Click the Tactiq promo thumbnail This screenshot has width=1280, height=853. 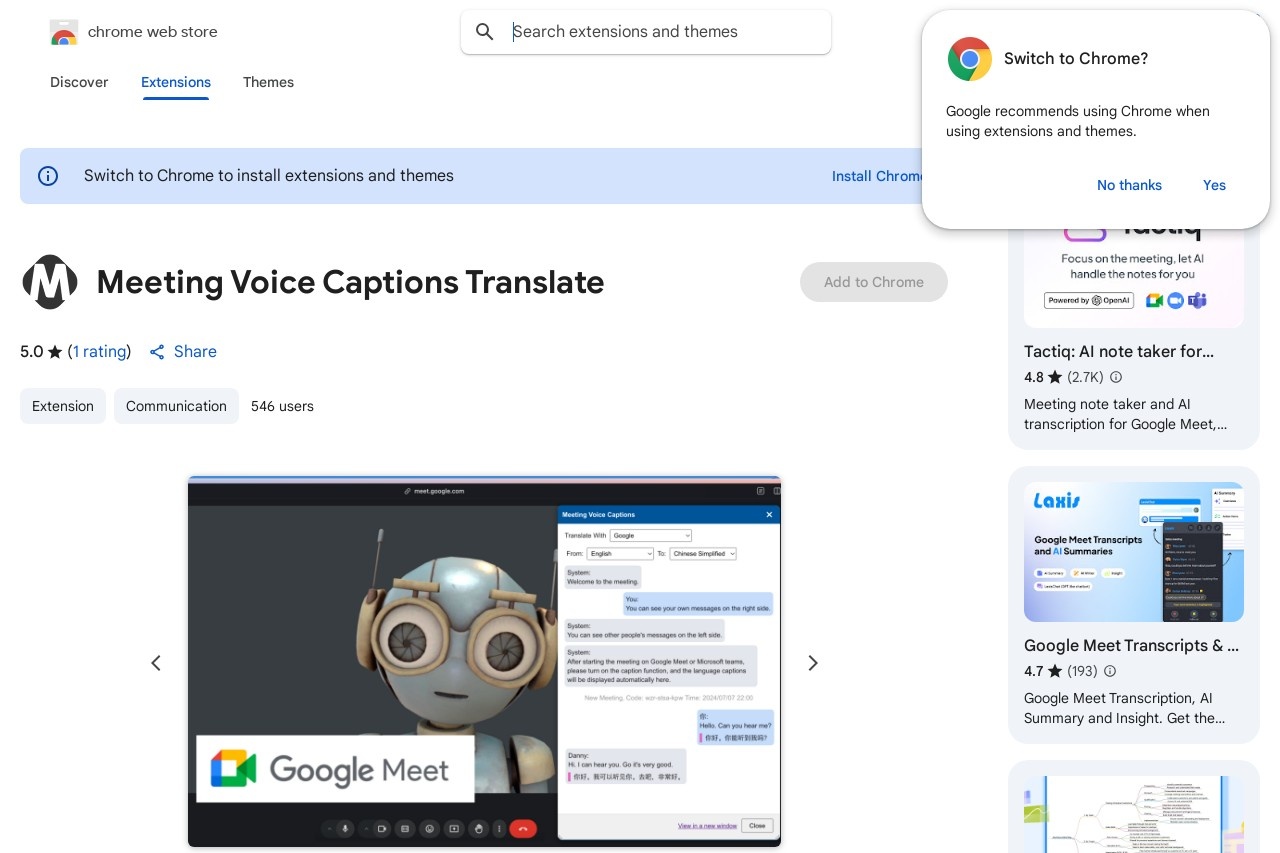click(1134, 270)
